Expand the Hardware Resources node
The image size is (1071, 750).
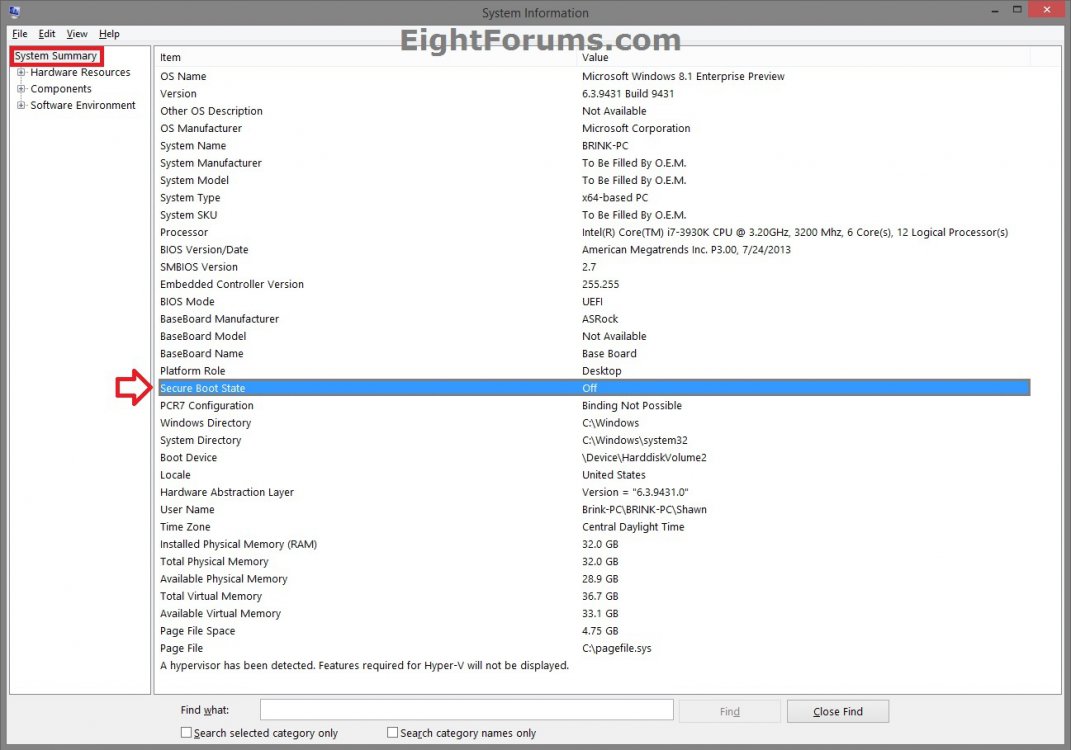pyautogui.click(x=20, y=72)
